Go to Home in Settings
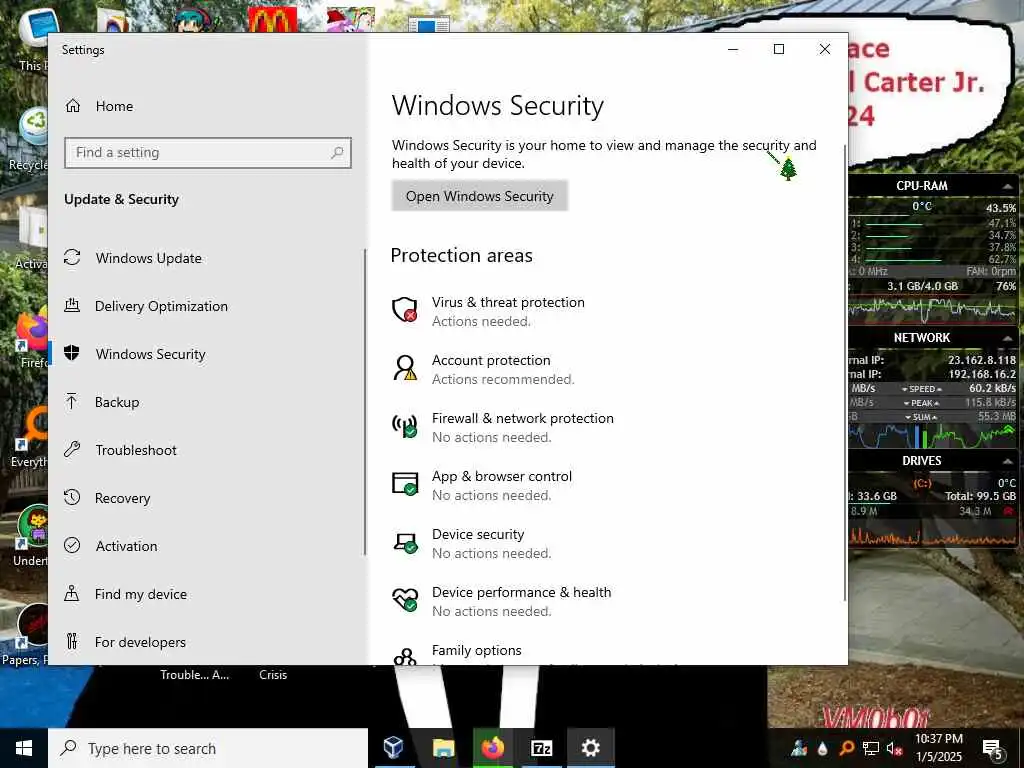Screen dimensions: 1024x768 coord(114,106)
